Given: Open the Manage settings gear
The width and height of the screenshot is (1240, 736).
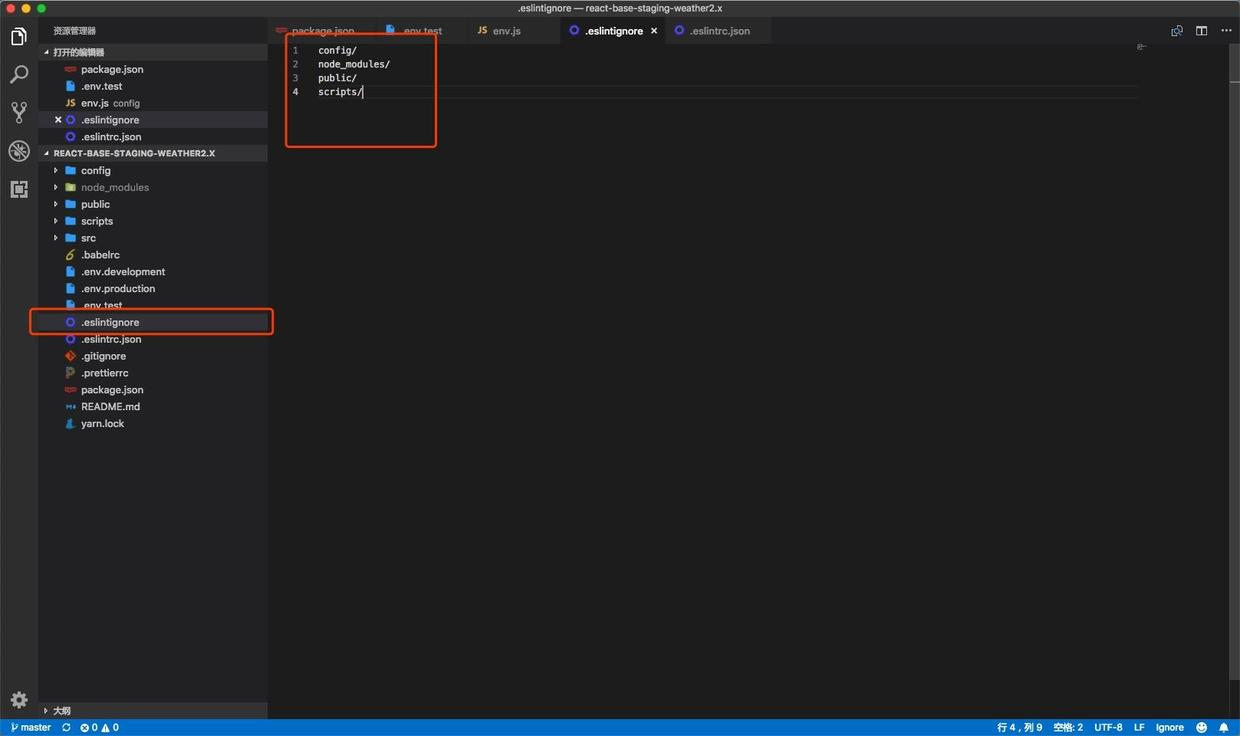Looking at the screenshot, I should point(18,700).
